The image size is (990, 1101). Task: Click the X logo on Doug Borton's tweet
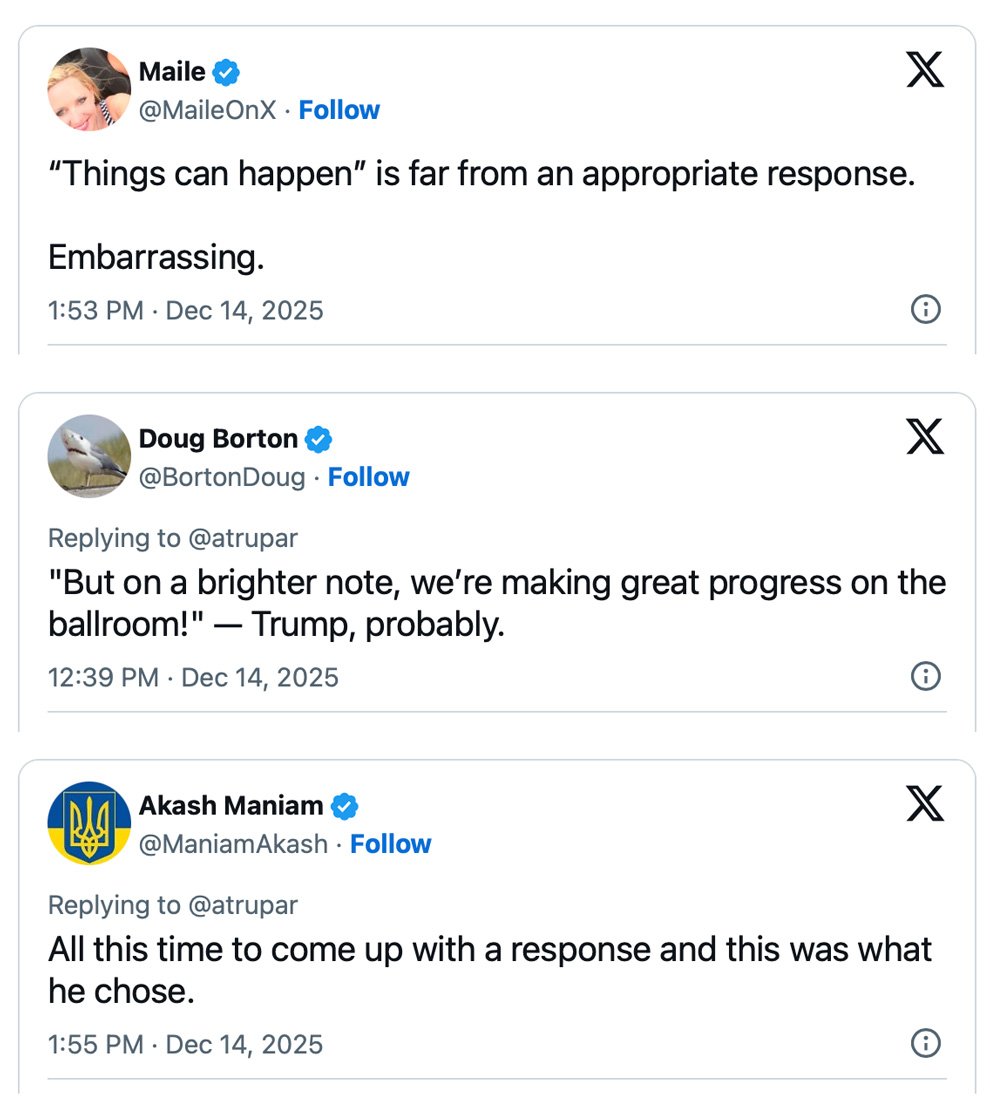tap(924, 437)
